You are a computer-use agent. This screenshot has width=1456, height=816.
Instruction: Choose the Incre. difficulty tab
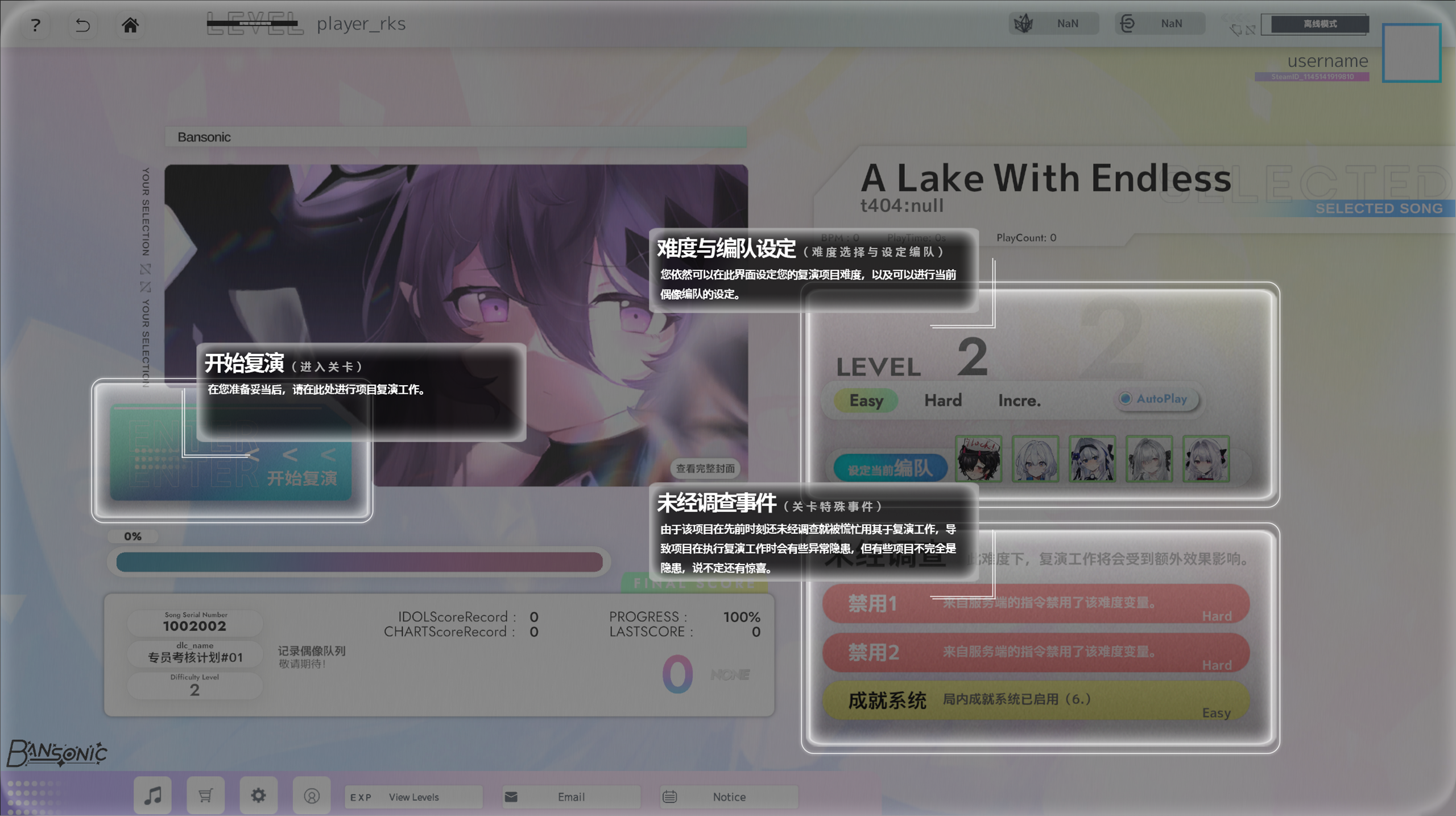pos(1020,400)
